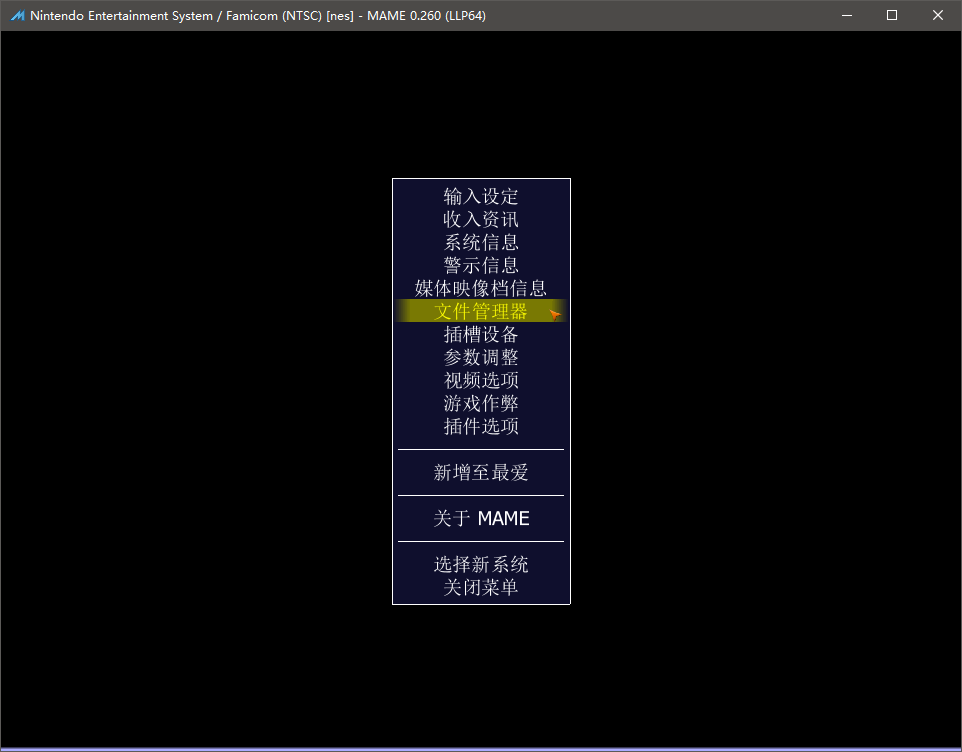Open the 输入设定 menu entry

click(481, 196)
